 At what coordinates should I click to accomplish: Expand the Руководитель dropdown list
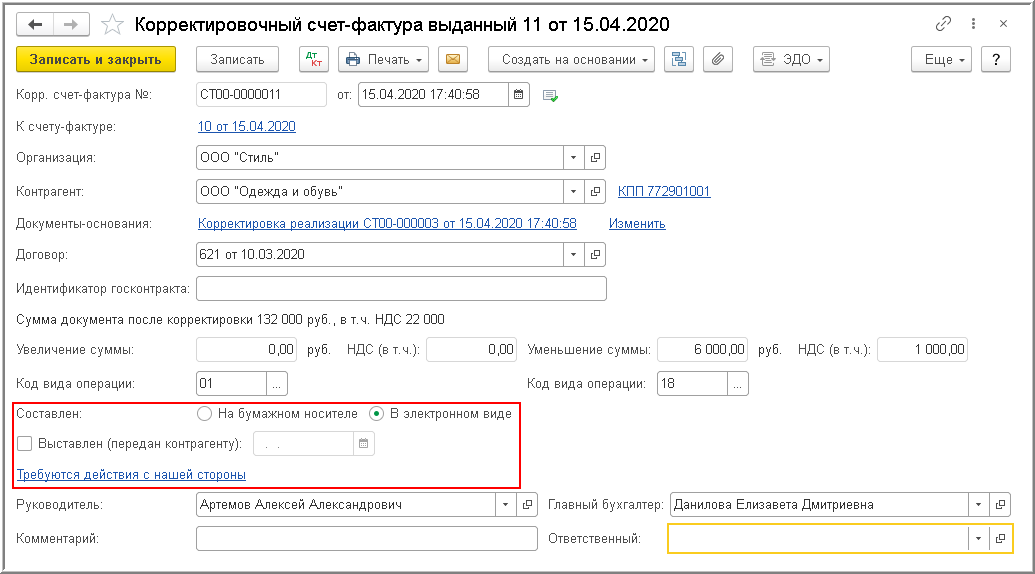(506, 505)
